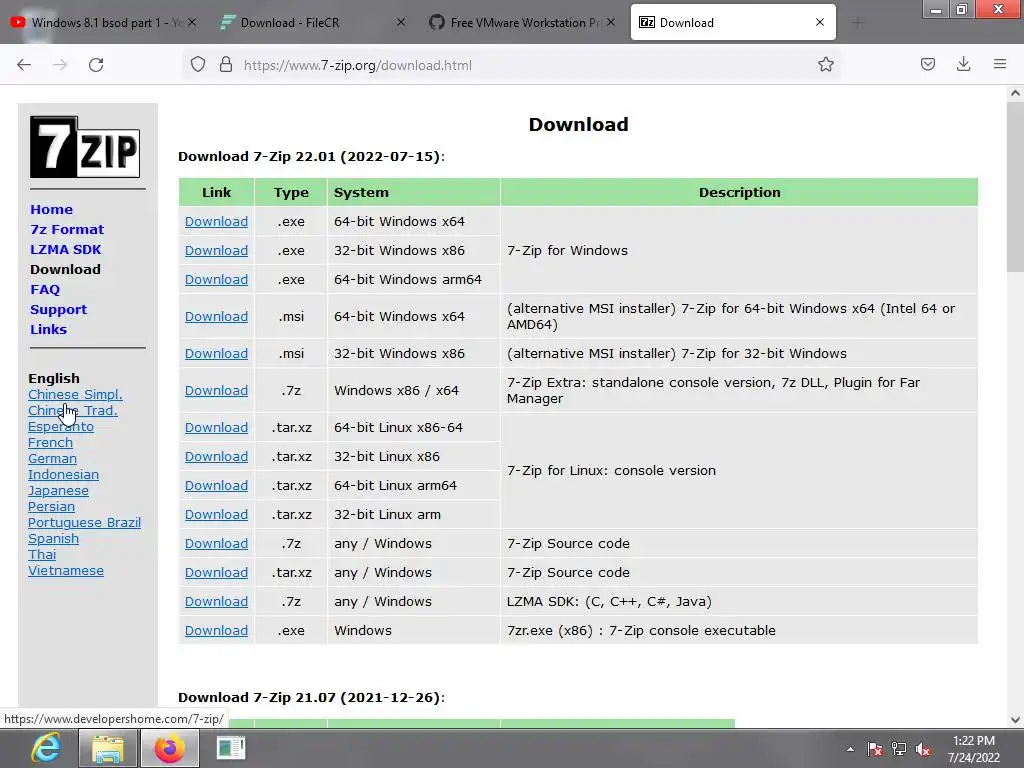Download .tar.xz for 64-bit Linux x86-64
This screenshot has height=768, width=1024.
(216, 427)
